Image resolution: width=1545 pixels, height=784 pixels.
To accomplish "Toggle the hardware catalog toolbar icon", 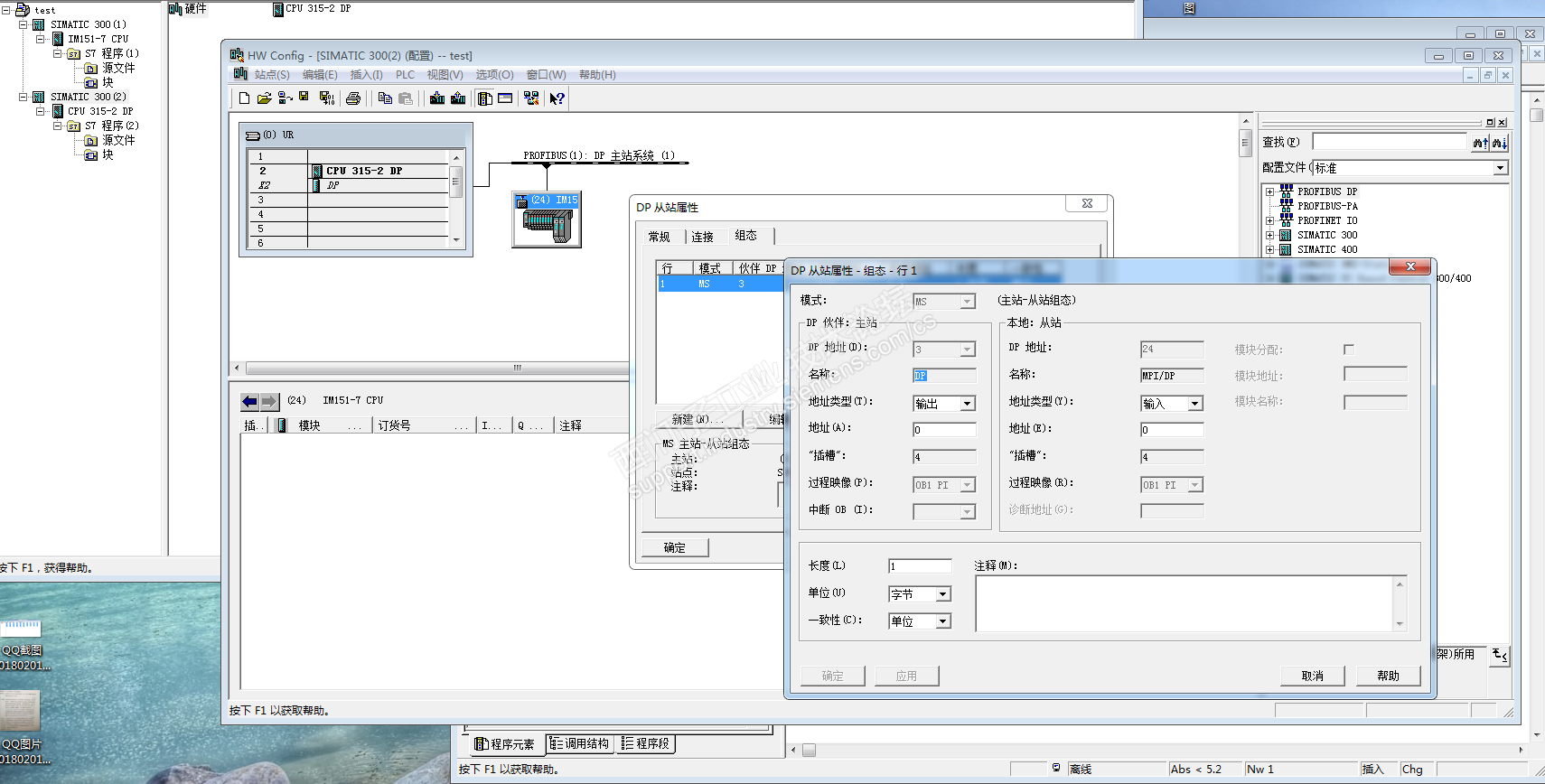I will tap(485, 98).
